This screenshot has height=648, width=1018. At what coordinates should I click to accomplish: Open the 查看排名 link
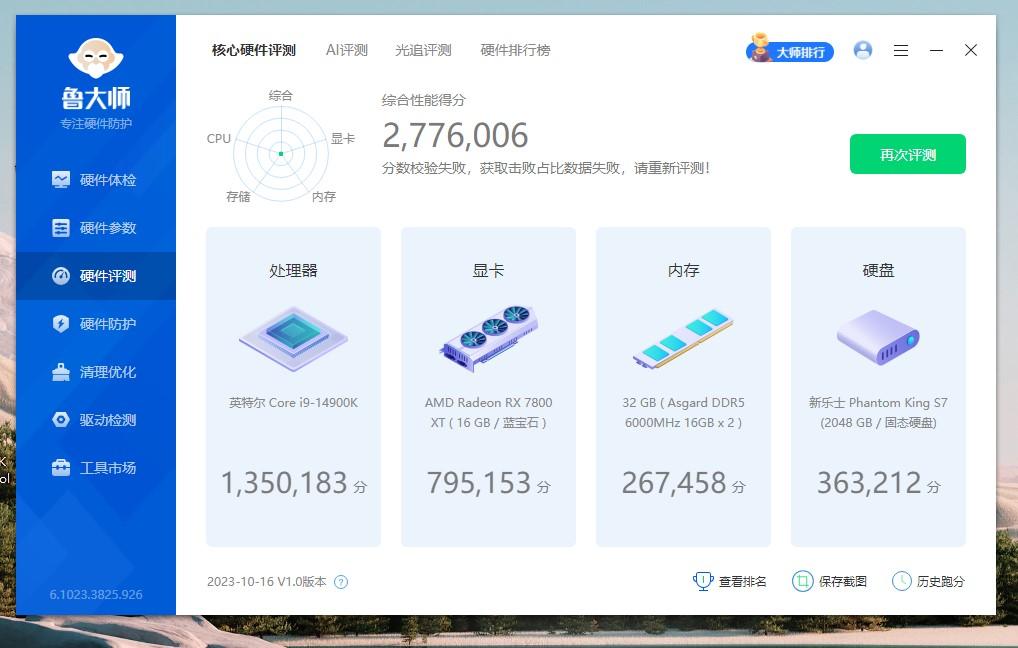[743, 582]
